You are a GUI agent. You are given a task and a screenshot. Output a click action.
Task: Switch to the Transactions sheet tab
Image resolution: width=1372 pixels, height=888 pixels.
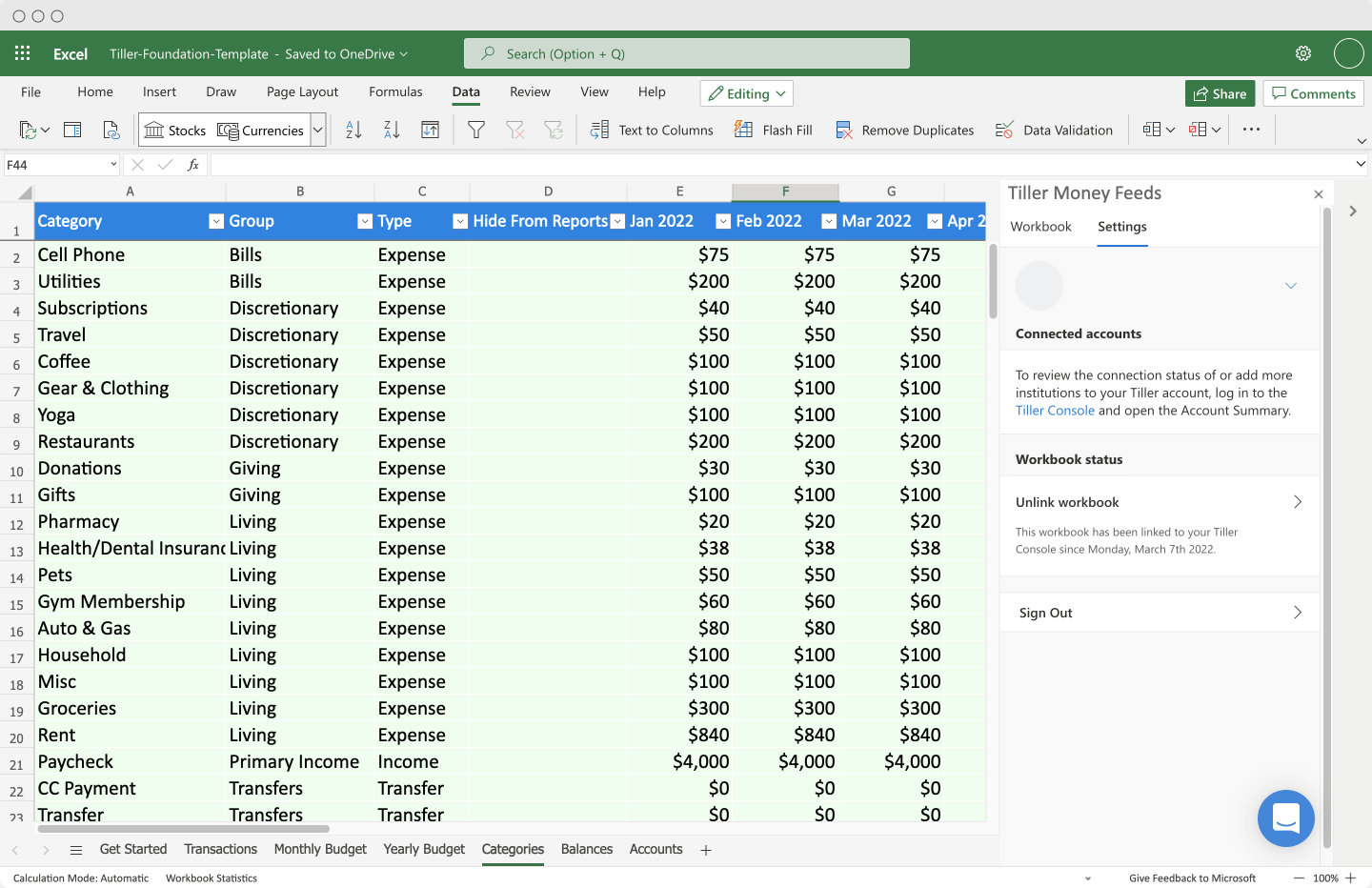point(221,849)
